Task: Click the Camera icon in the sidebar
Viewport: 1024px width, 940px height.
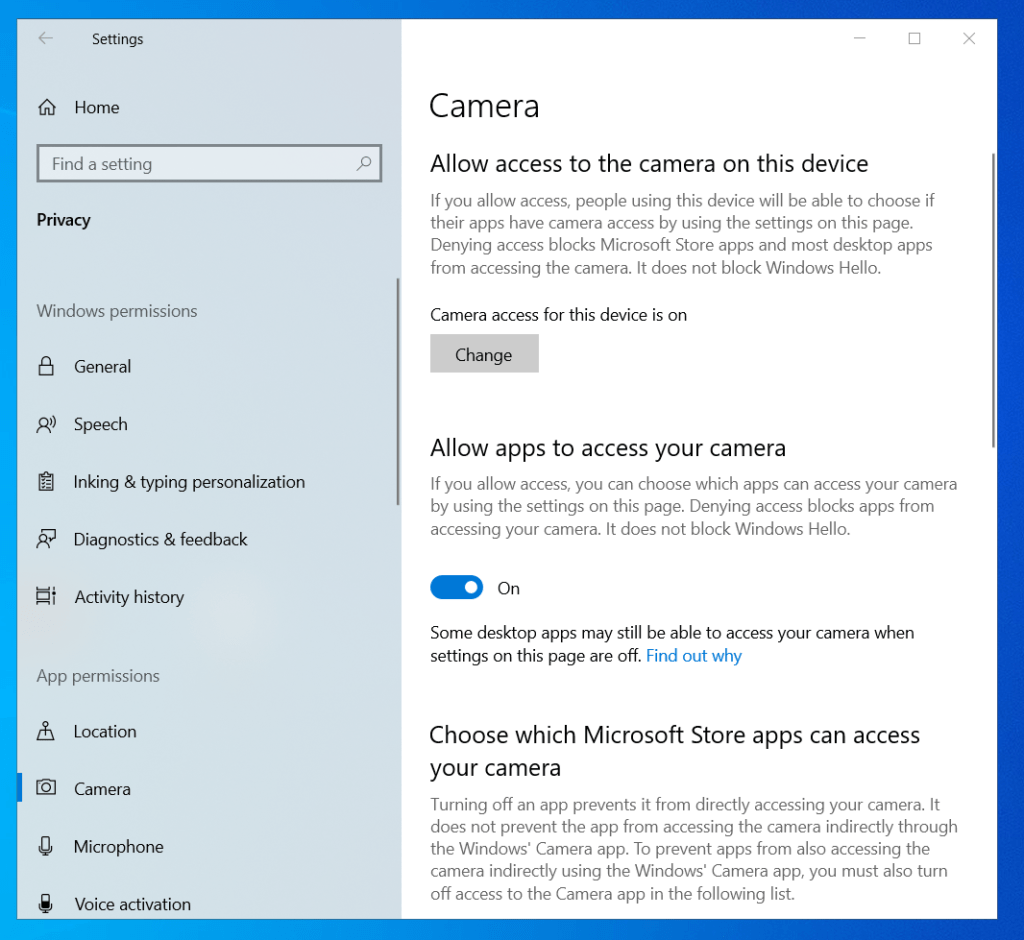Action: point(47,788)
